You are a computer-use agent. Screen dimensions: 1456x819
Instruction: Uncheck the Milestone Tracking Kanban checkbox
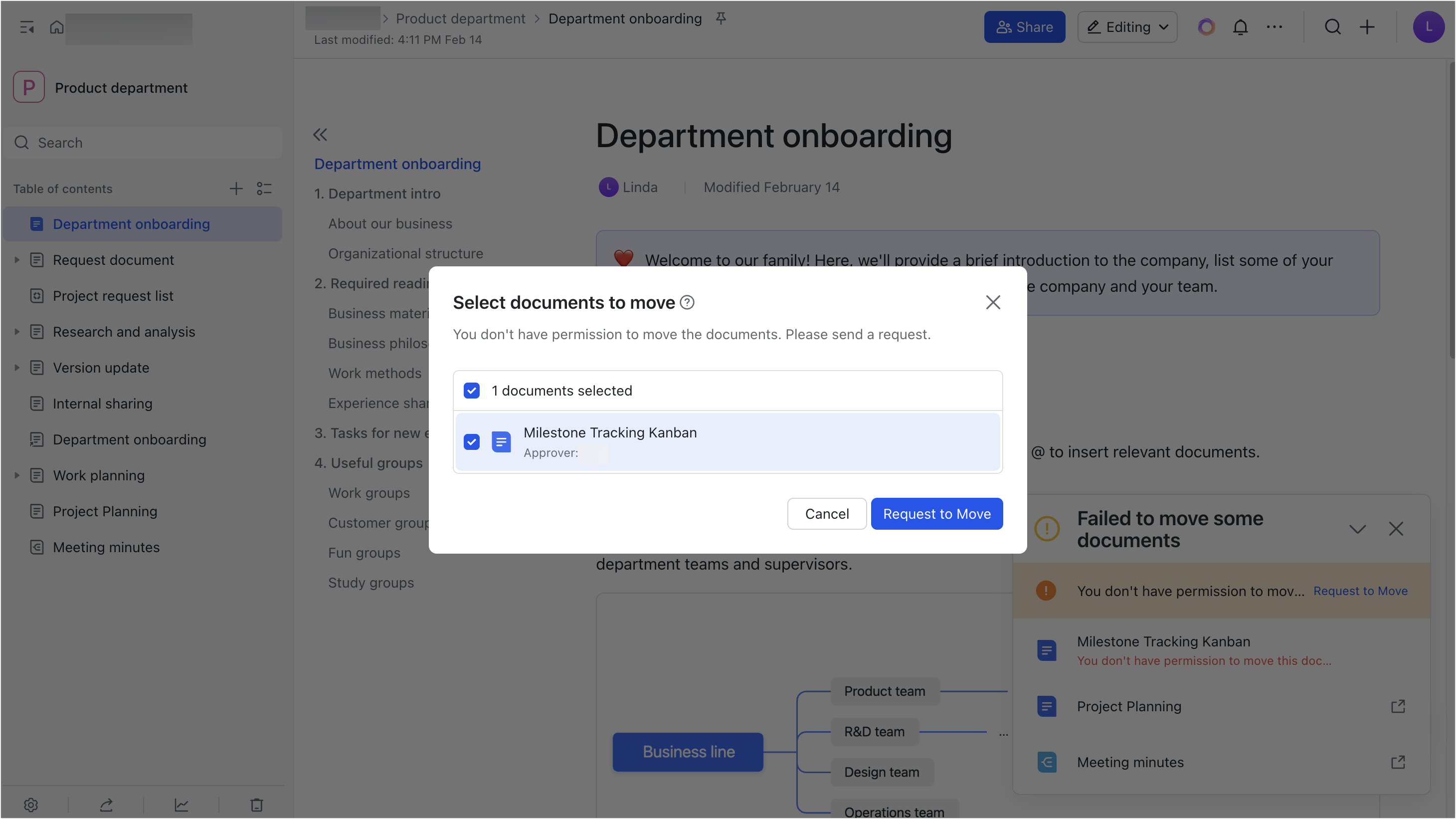[x=471, y=441]
